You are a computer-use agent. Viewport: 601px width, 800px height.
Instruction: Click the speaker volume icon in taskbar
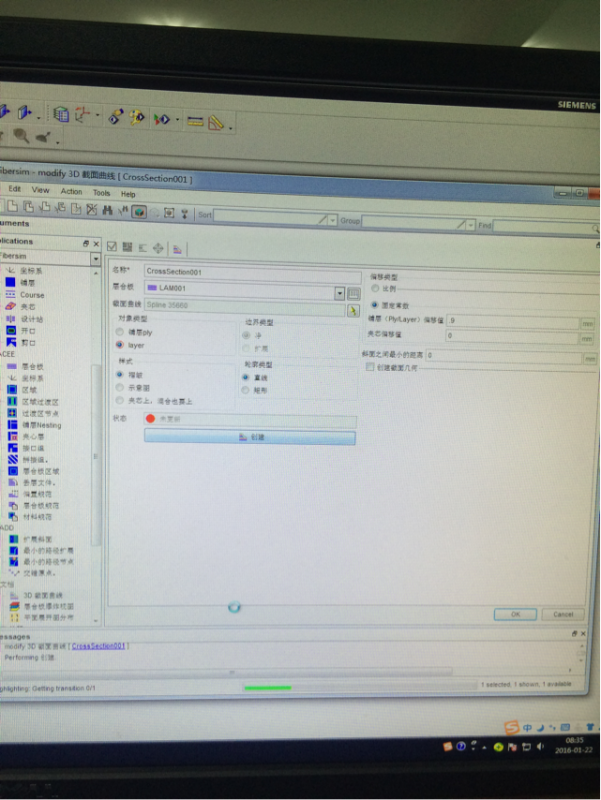point(541,747)
